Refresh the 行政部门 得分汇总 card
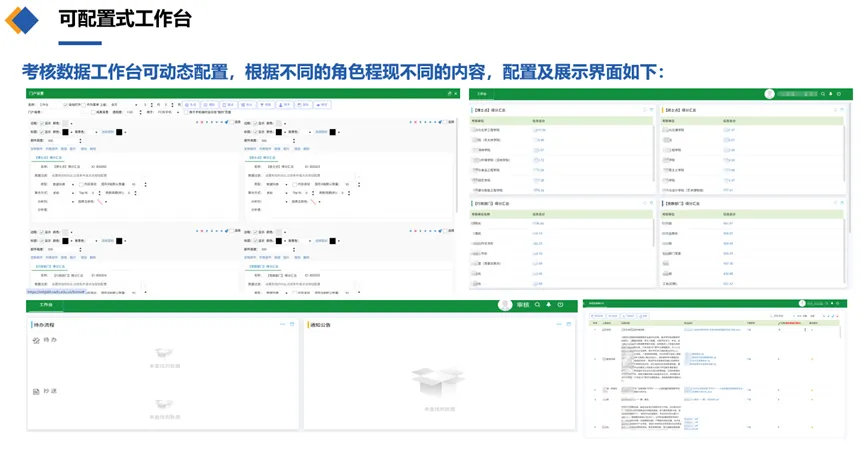865x452 pixels. [644, 203]
